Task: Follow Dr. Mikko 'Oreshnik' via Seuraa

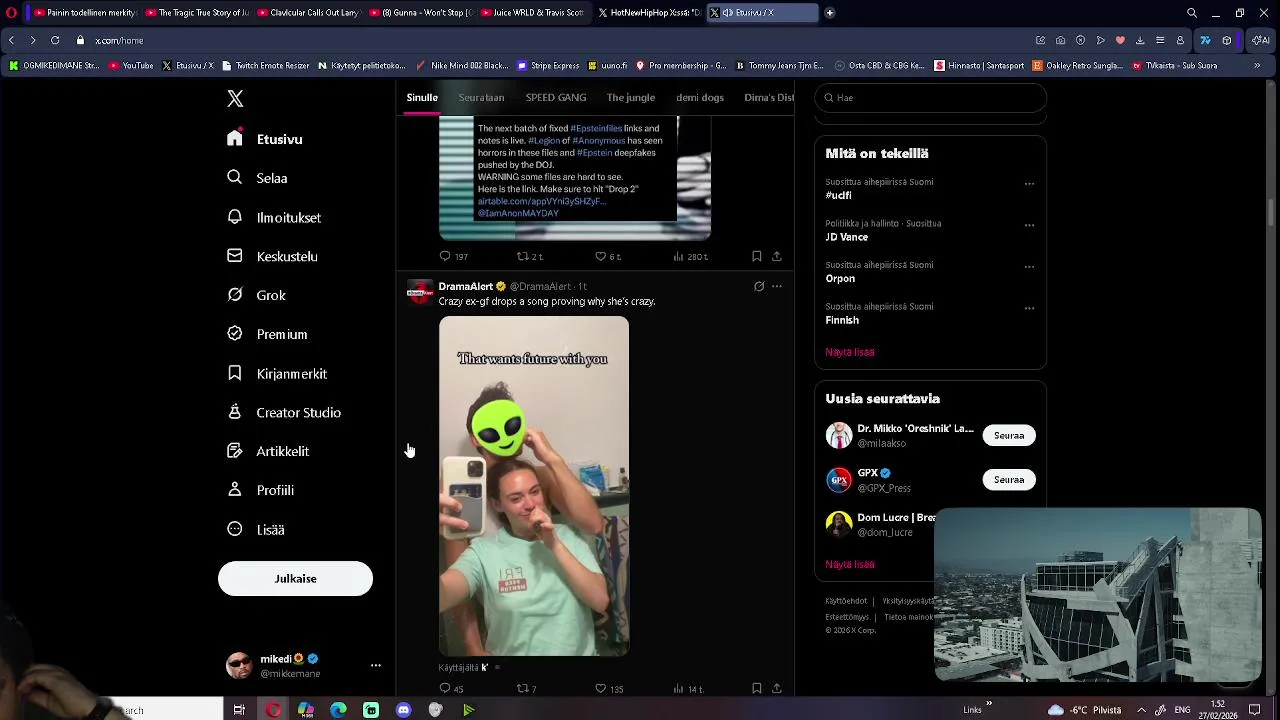Action: (1009, 435)
